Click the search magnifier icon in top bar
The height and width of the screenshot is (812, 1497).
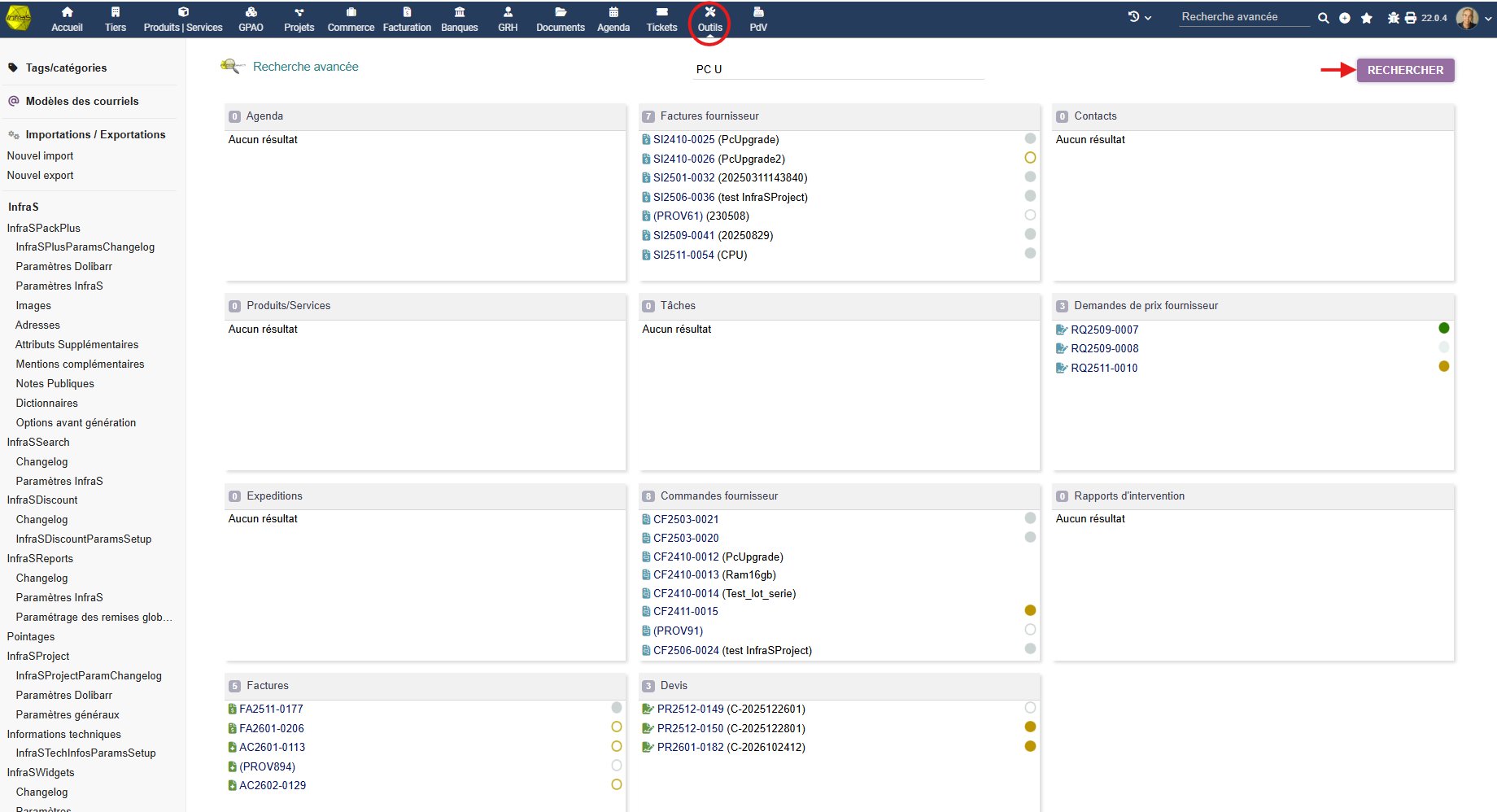[x=1324, y=18]
